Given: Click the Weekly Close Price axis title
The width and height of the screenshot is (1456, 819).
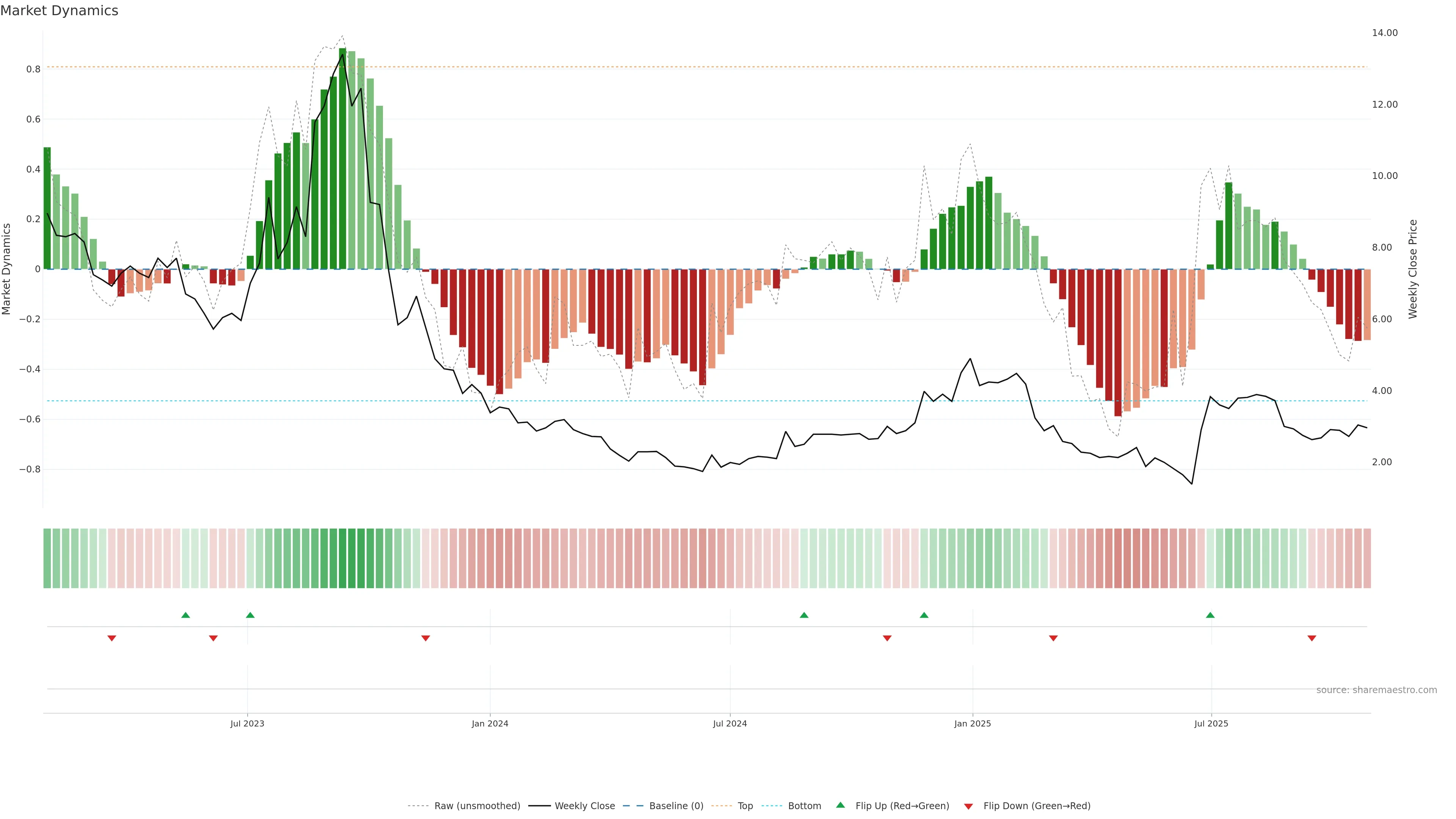Looking at the screenshot, I should coord(1412,269).
